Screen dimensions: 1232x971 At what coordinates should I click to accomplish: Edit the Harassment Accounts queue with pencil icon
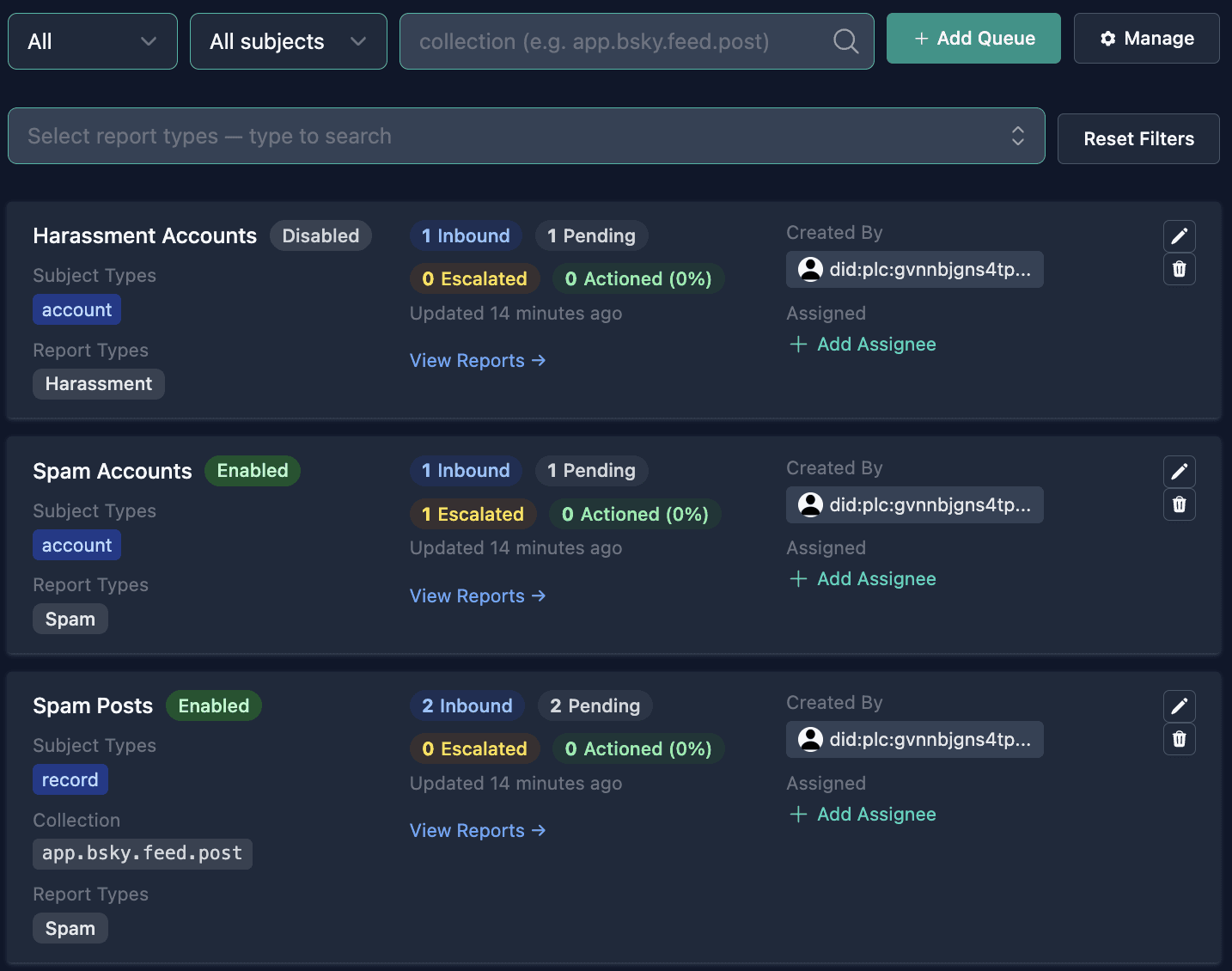[x=1179, y=236]
